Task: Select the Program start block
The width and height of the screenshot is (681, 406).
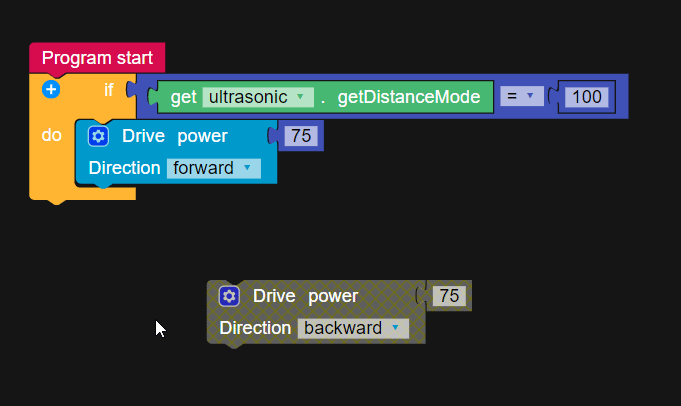Action: click(x=97, y=58)
